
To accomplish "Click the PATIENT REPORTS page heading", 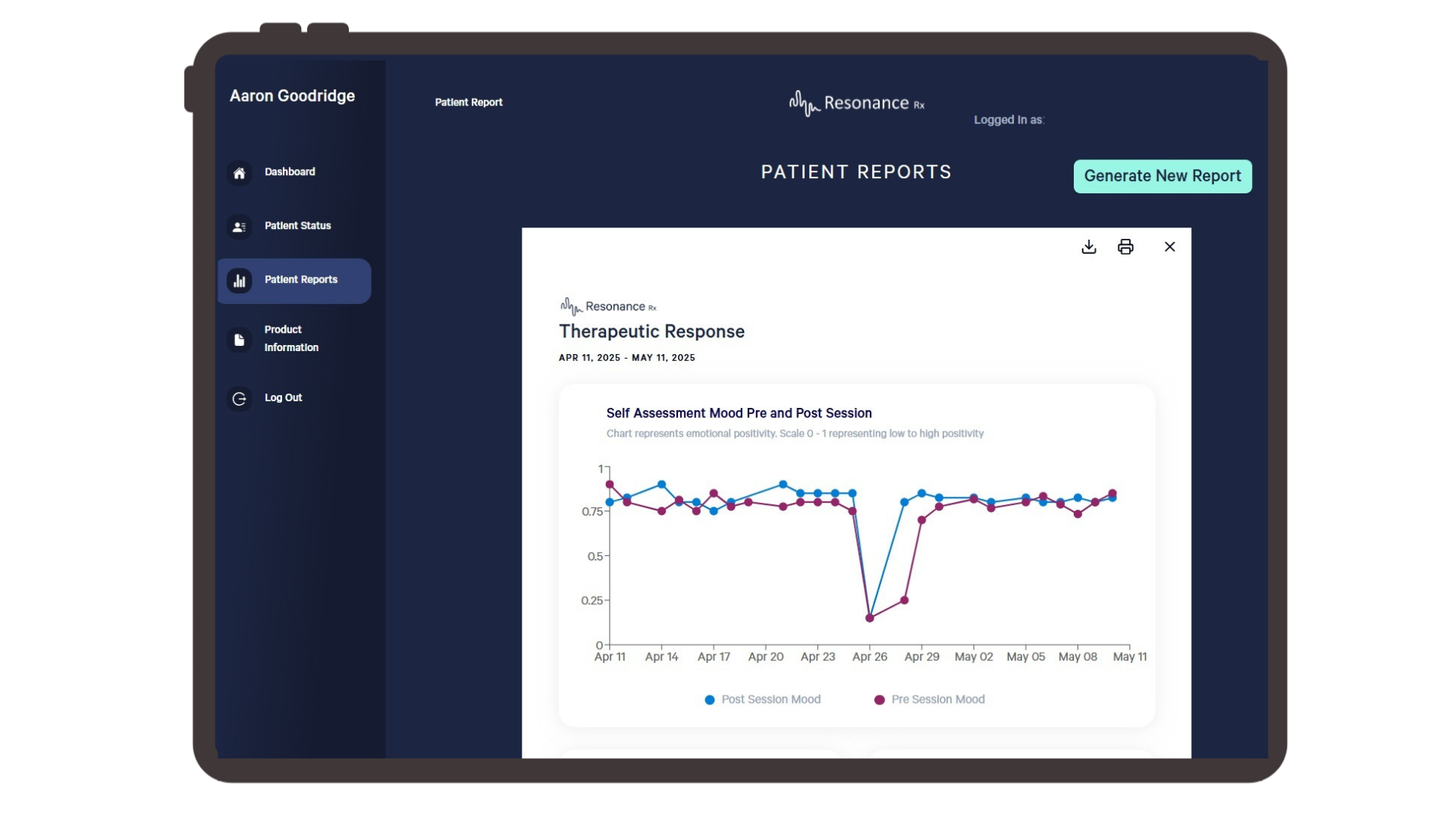I will [856, 172].
